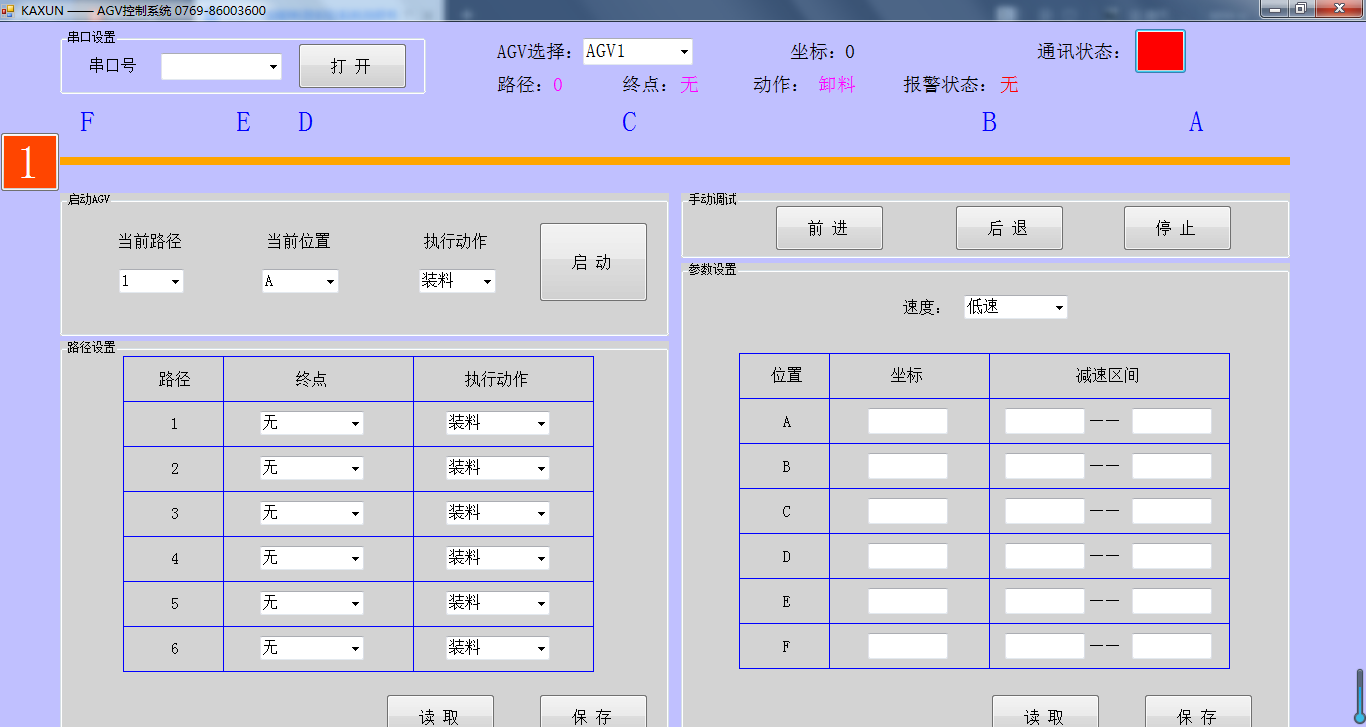Click the 启动 button
Viewport: 1366px width, 727px height.
[593, 262]
